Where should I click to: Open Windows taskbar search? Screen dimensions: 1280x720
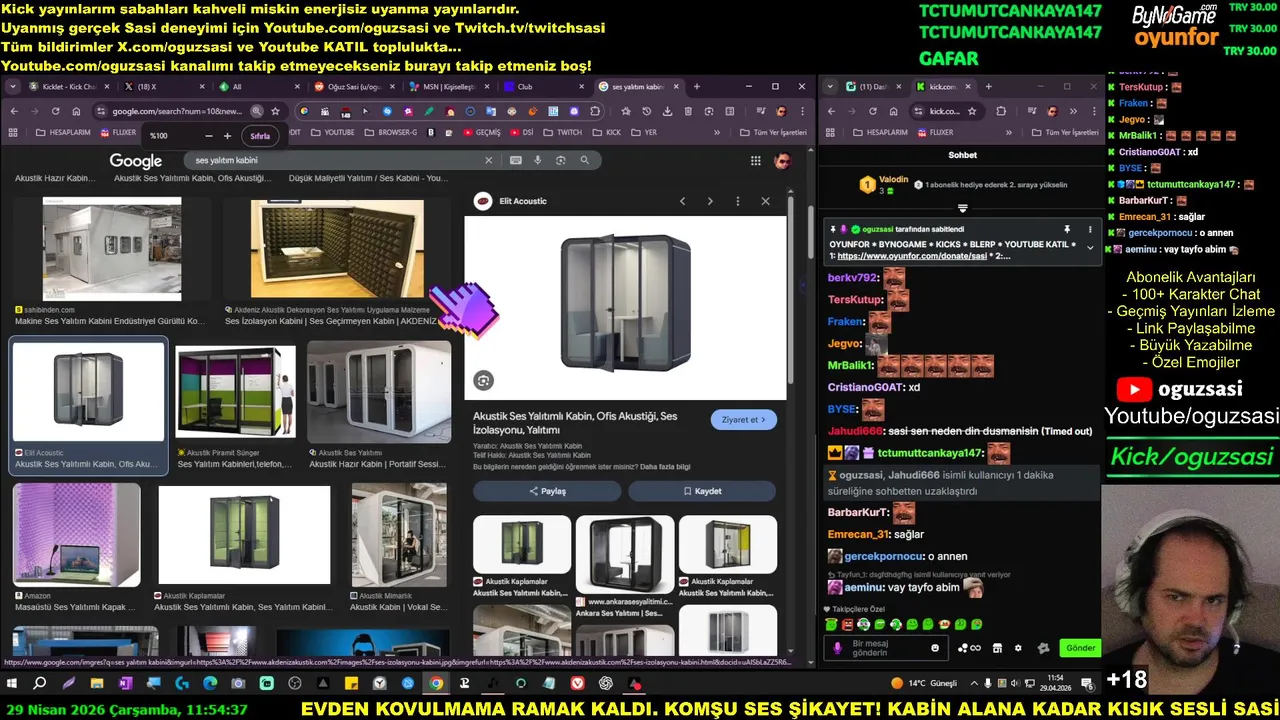[40, 684]
